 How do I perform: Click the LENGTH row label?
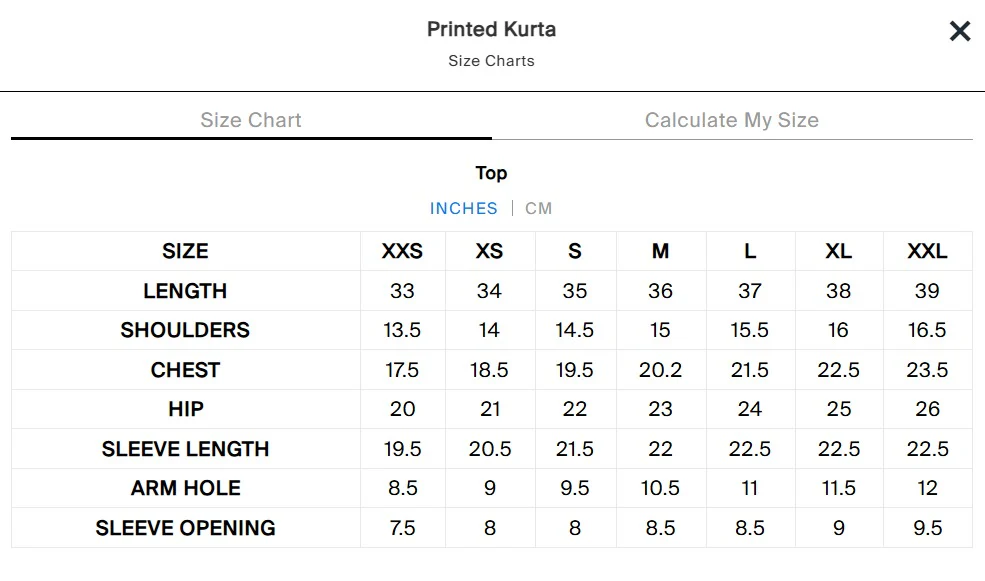click(x=185, y=291)
